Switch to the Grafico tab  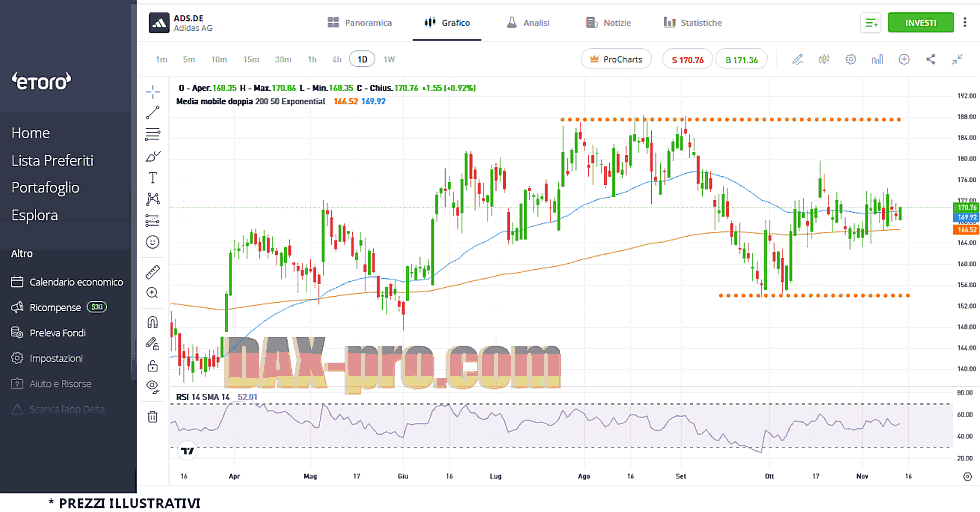(447, 23)
